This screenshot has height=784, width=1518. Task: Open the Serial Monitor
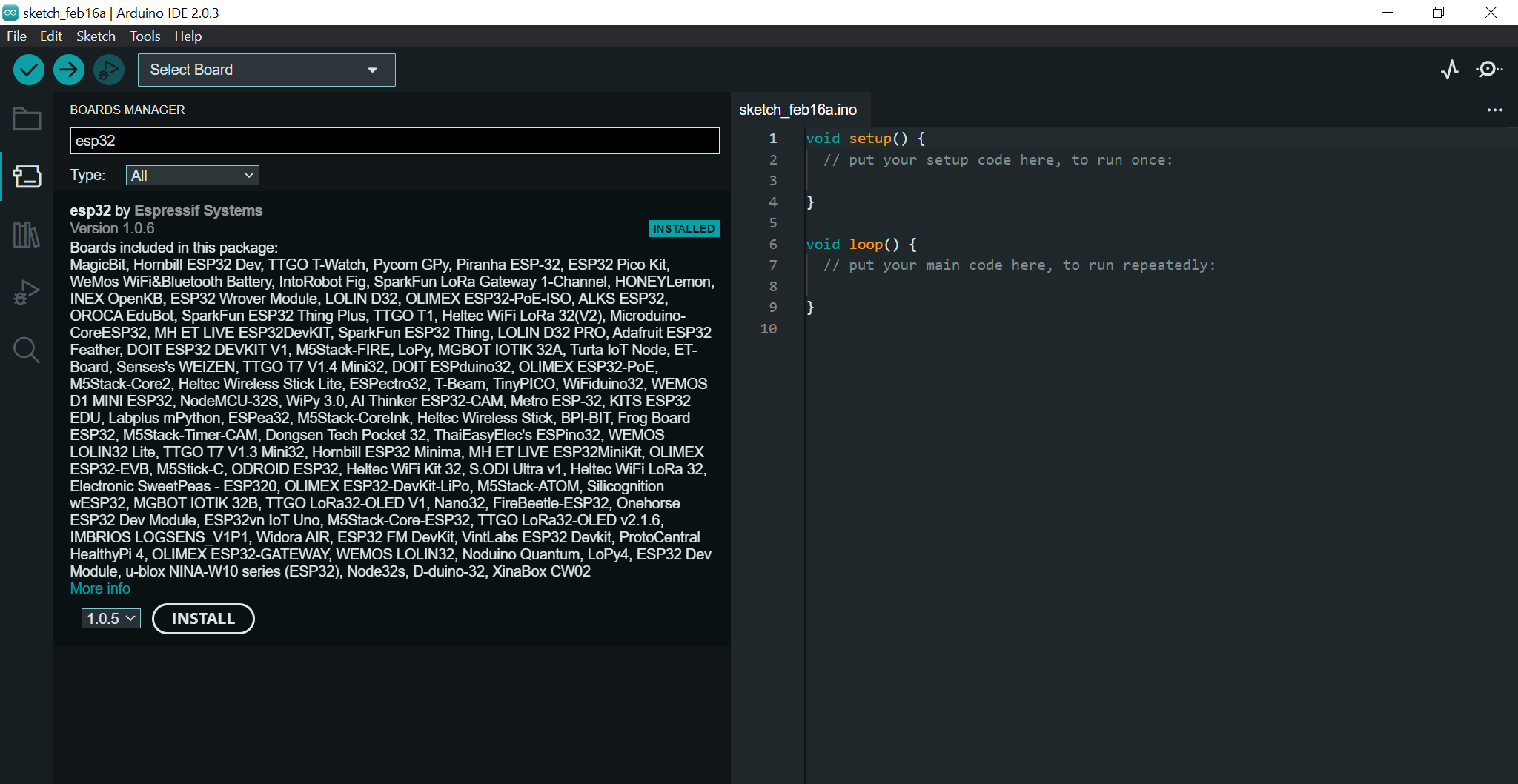(x=1488, y=70)
